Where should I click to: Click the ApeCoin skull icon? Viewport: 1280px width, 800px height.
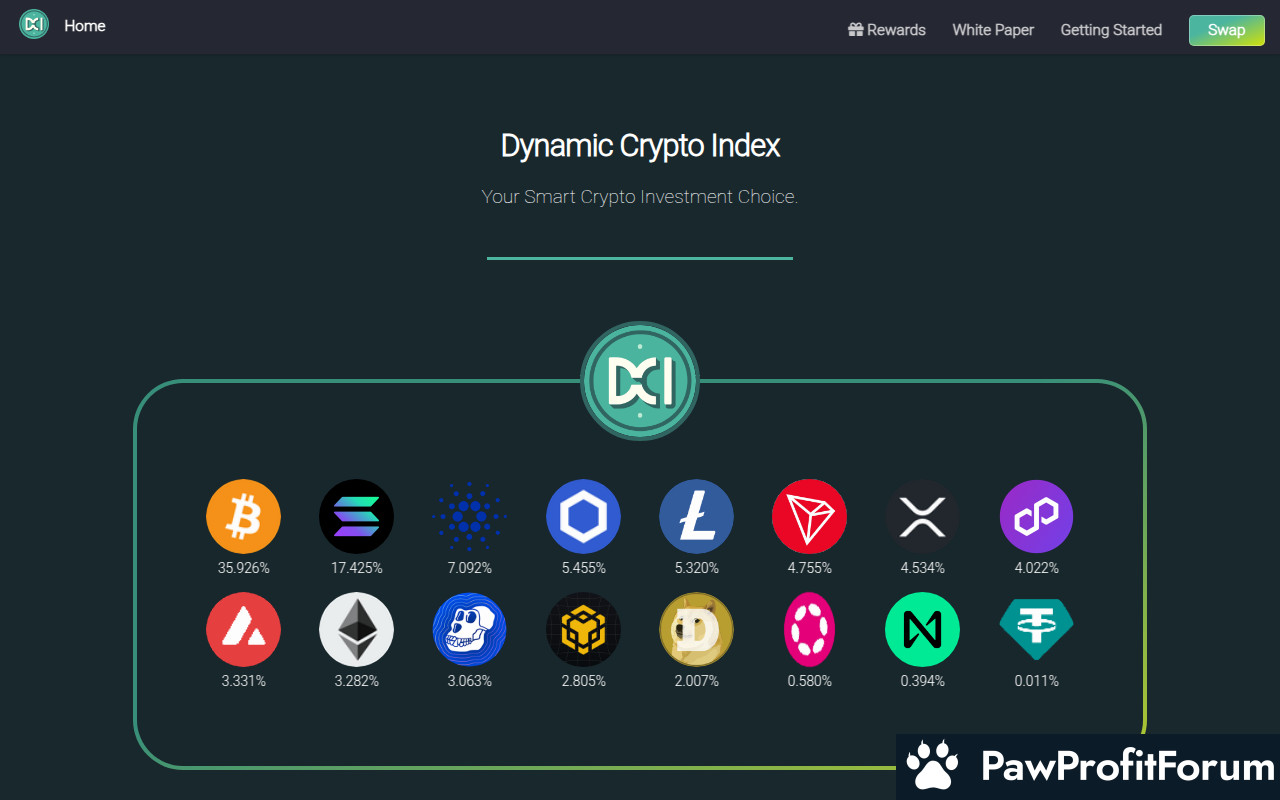tap(470, 630)
